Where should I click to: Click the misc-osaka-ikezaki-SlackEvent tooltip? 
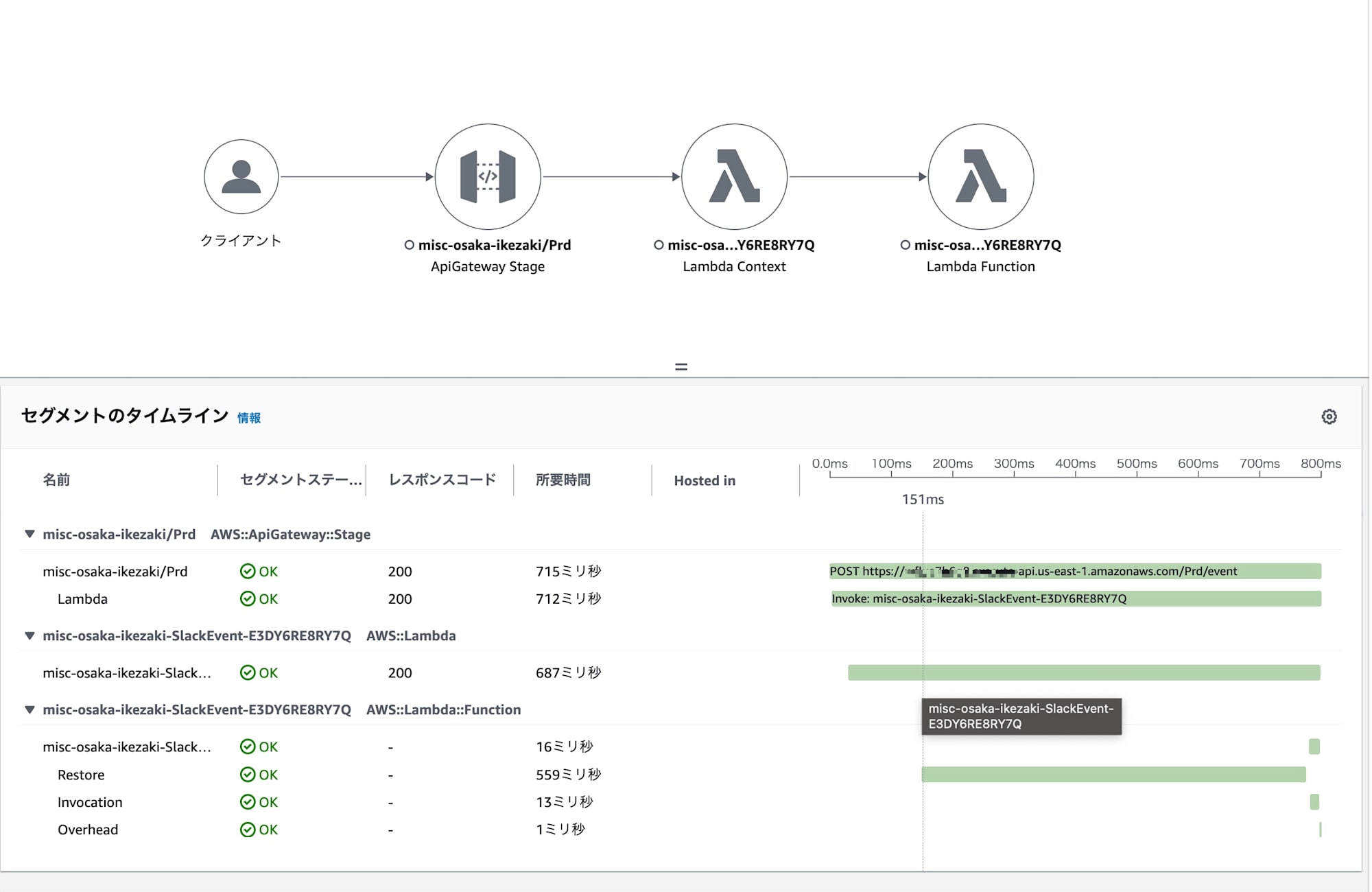(1021, 716)
